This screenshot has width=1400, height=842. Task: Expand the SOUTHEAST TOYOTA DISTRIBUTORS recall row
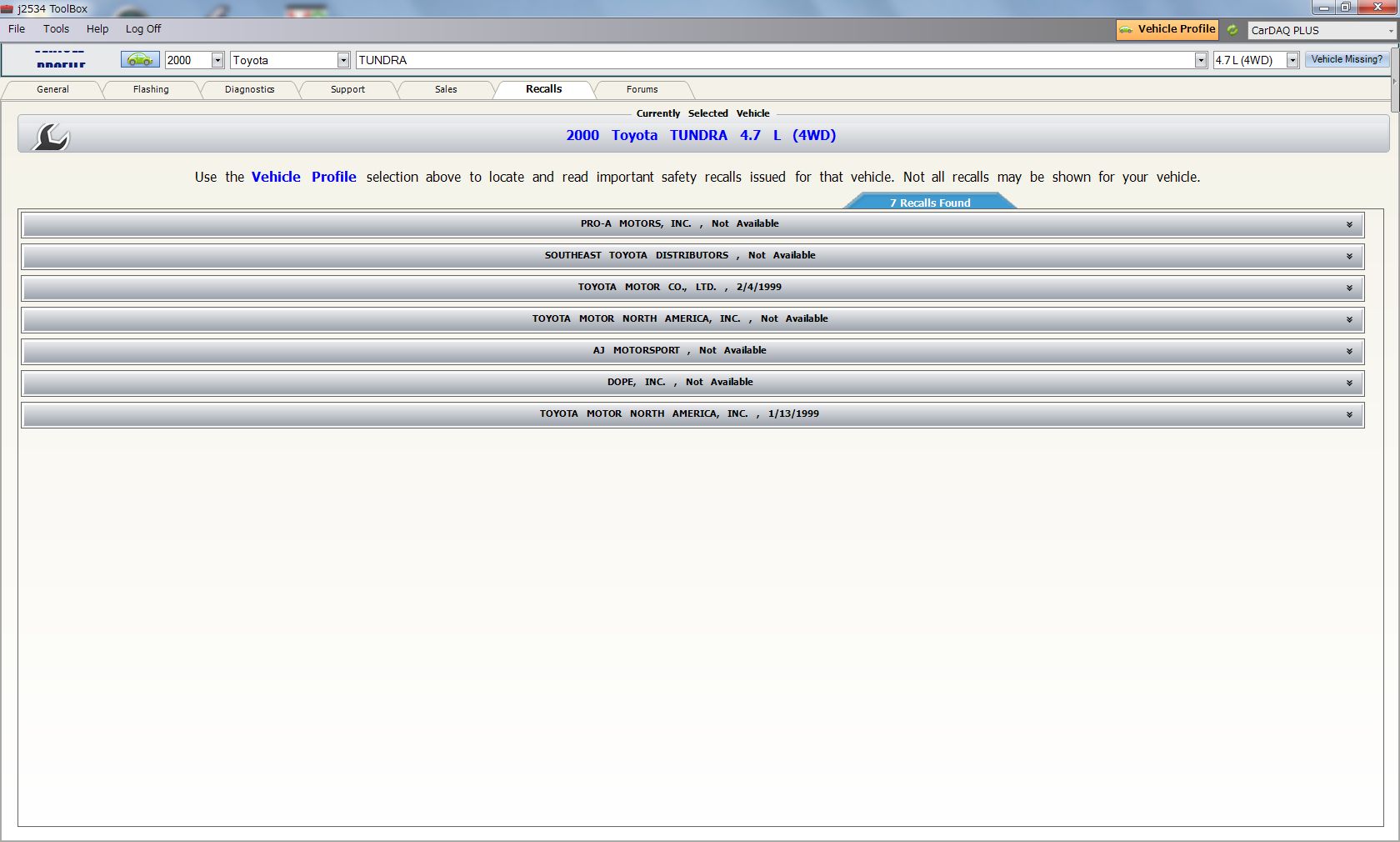tap(692, 256)
